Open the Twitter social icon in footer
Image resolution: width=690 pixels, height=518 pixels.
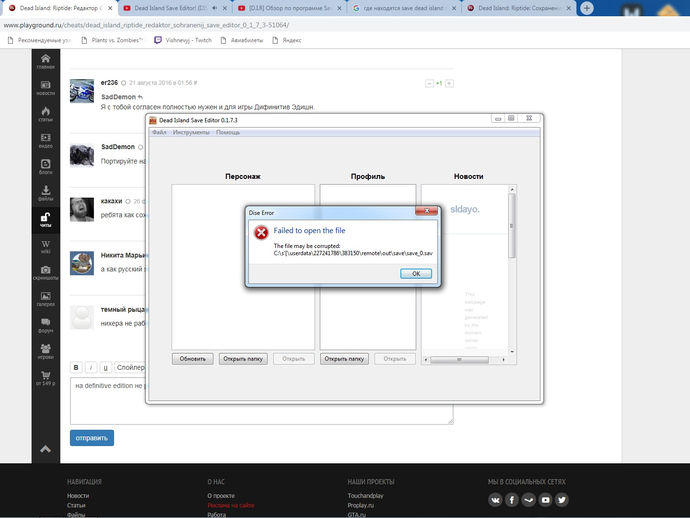point(562,500)
